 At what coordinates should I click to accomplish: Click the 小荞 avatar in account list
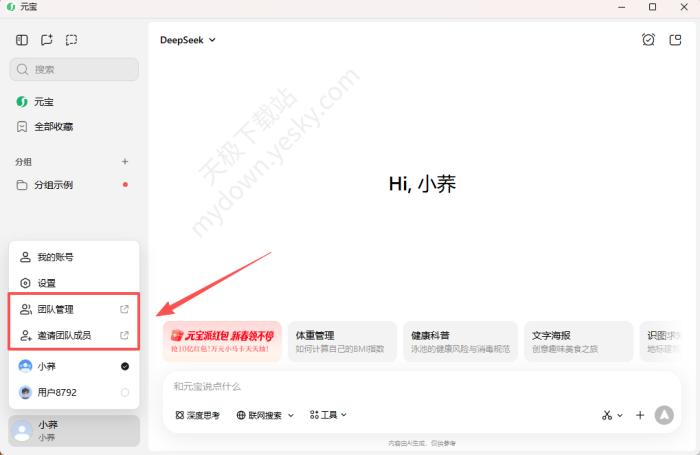pyautogui.click(x=25, y=366)
